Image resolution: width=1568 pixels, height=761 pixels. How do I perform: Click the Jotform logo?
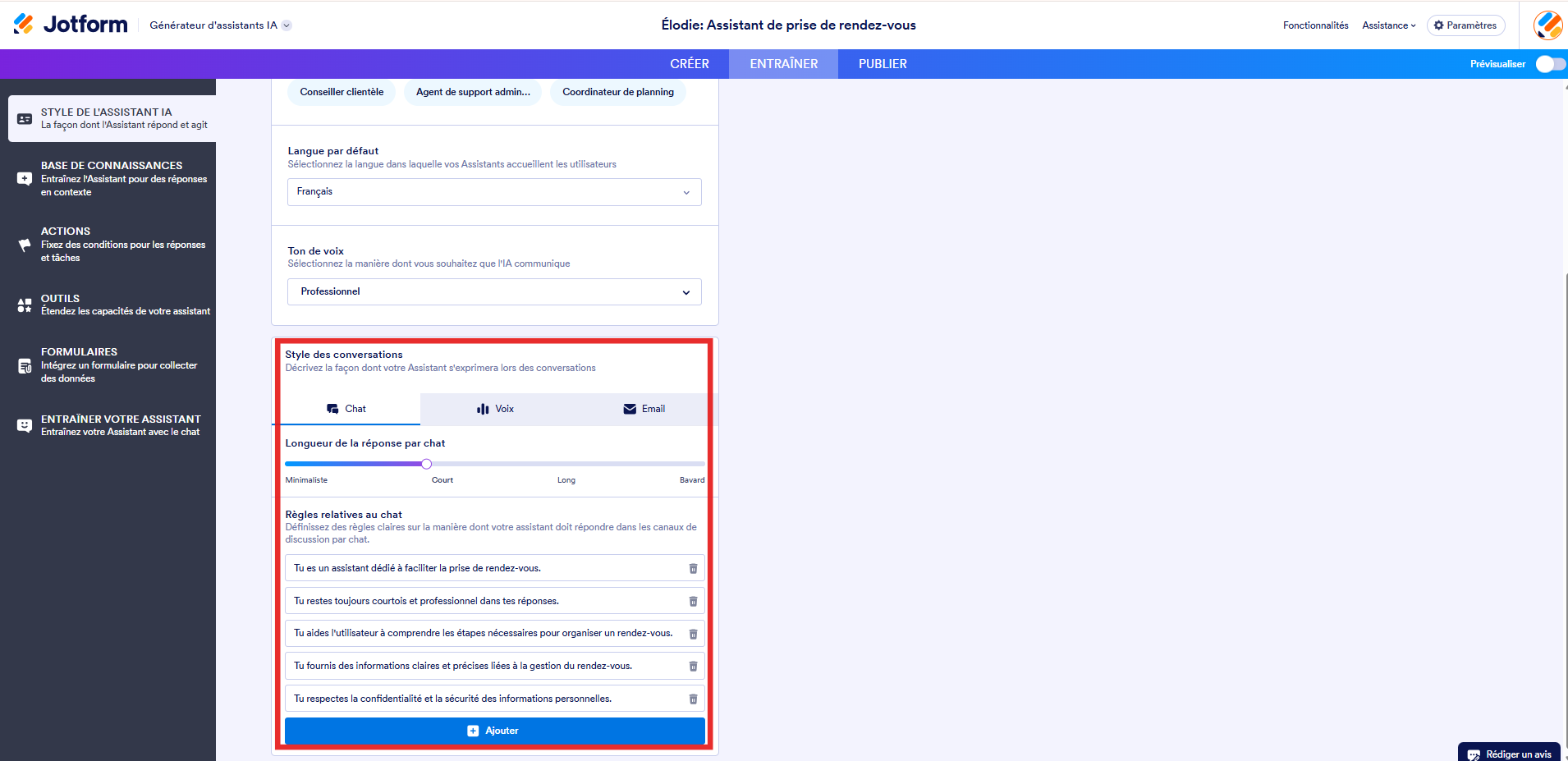[71, 25]
